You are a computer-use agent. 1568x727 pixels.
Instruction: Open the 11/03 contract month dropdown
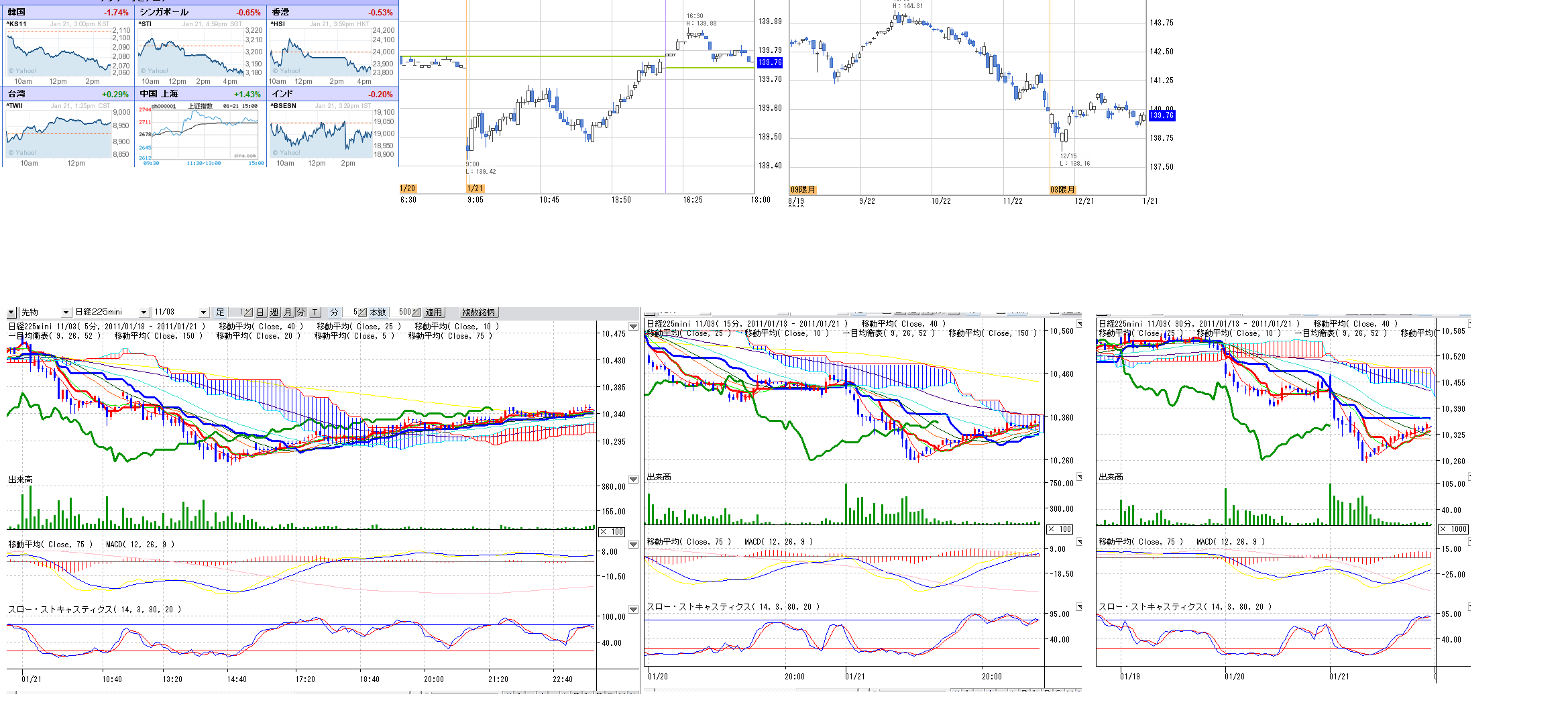coord(203,313)
